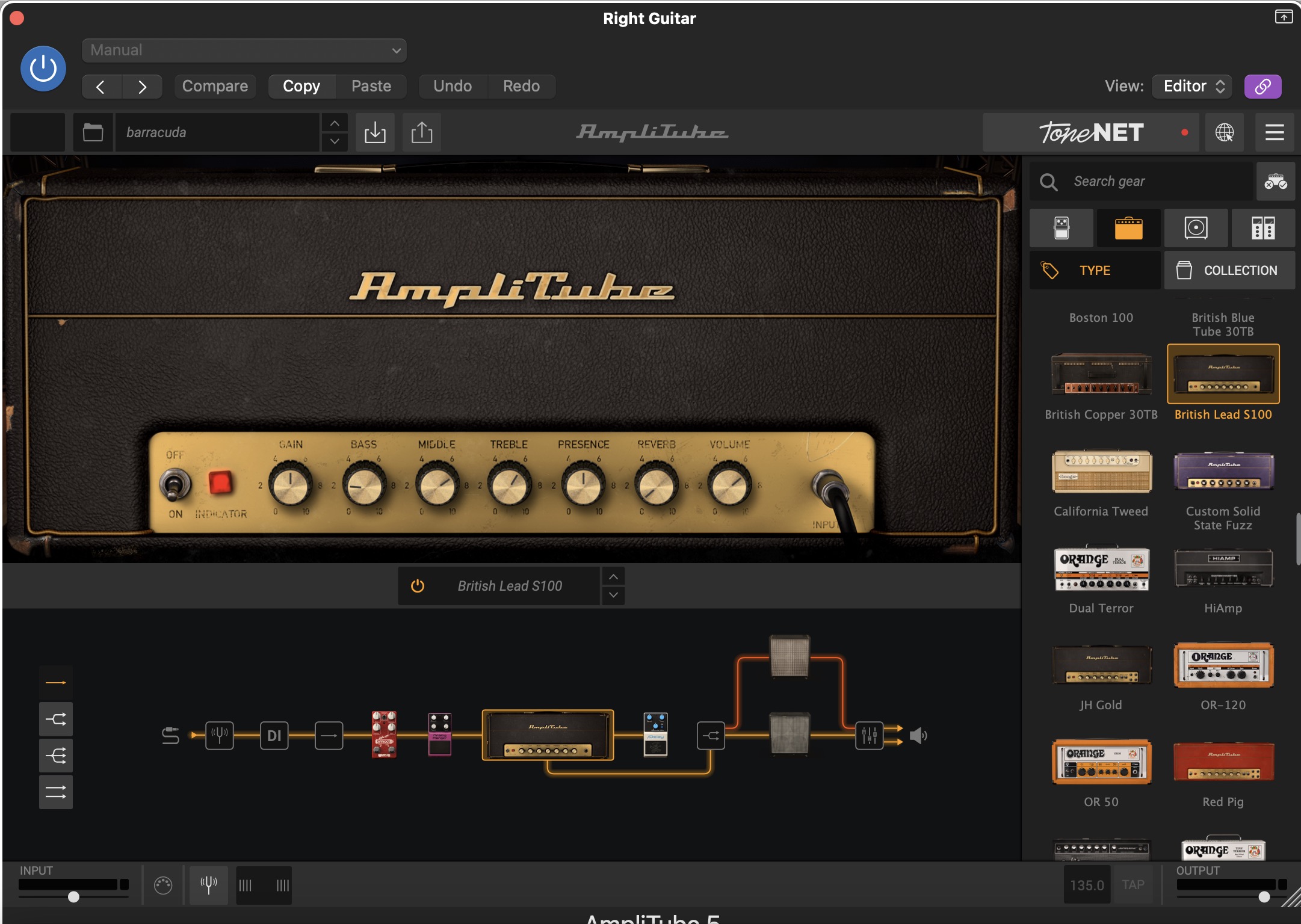Select the cabinet speaker gear category icon
The width and height of the screenshot is (1301, 924).
tap(1196, 228)
